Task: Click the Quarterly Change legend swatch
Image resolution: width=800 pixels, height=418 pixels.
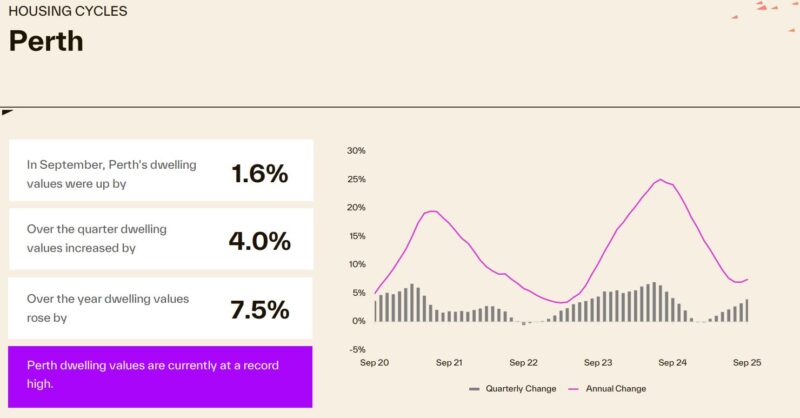Action: [x=474, y=388]
